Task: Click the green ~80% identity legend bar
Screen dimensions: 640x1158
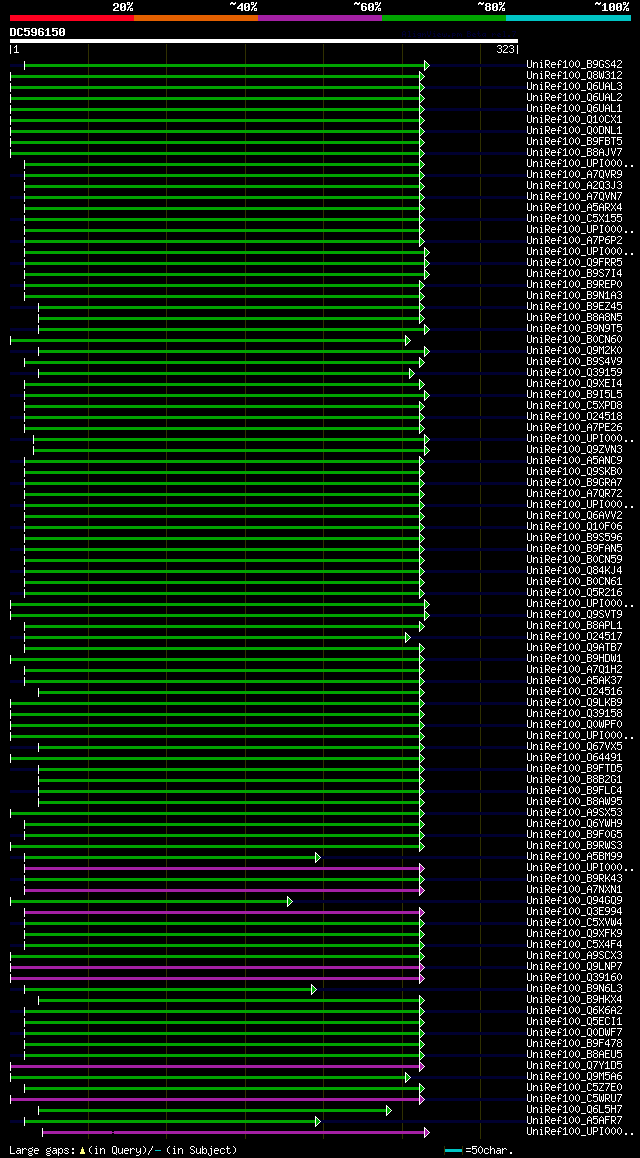Action: point(444,18)
